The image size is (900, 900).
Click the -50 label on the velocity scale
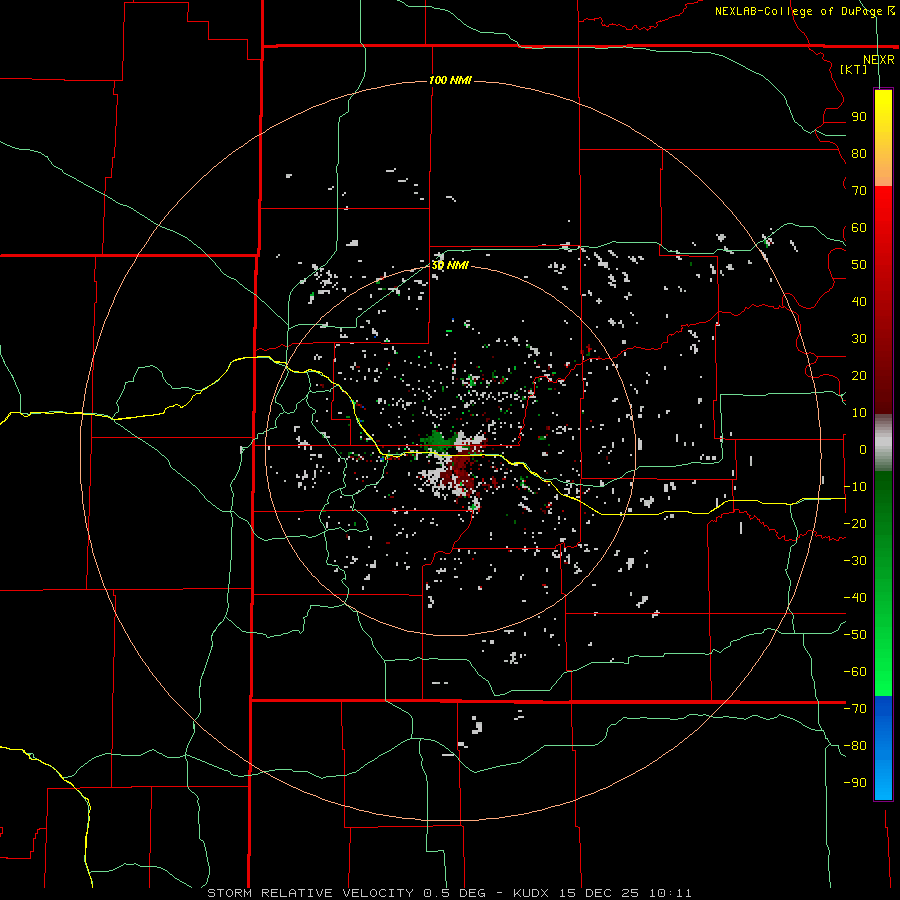[855, 635]
